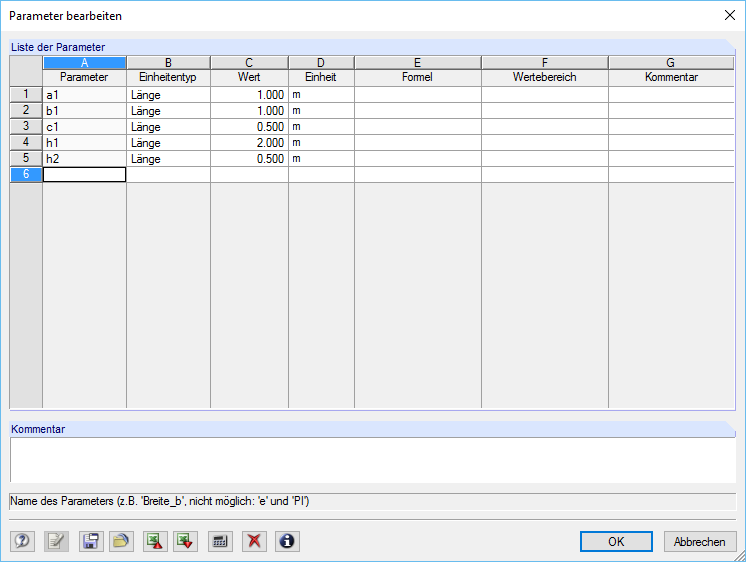Click Länge unit type for h2
Screen dimensions: 746x562
pyautogui.click(x=168, y=158)
